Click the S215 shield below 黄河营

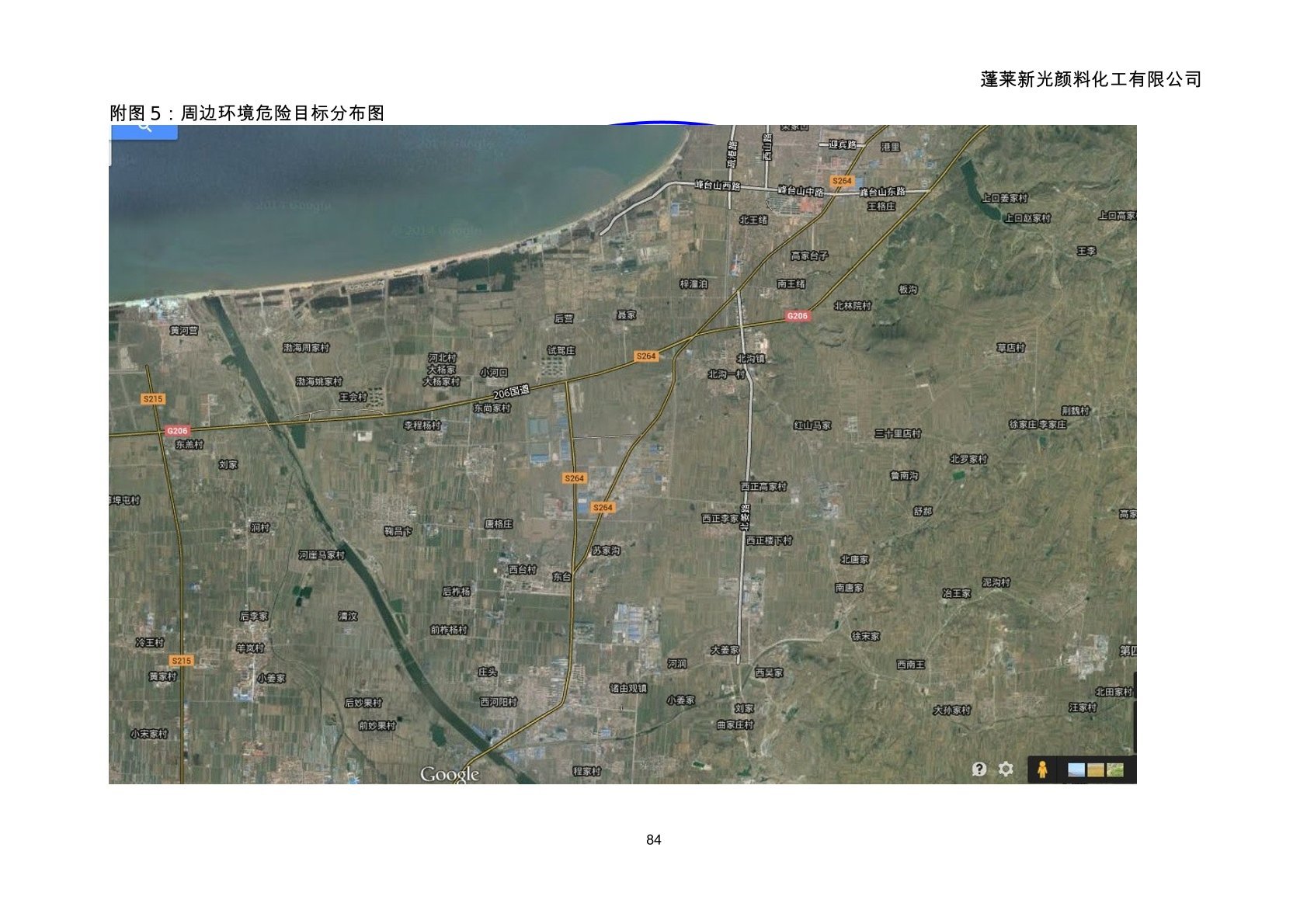click(x=153, y=399)
